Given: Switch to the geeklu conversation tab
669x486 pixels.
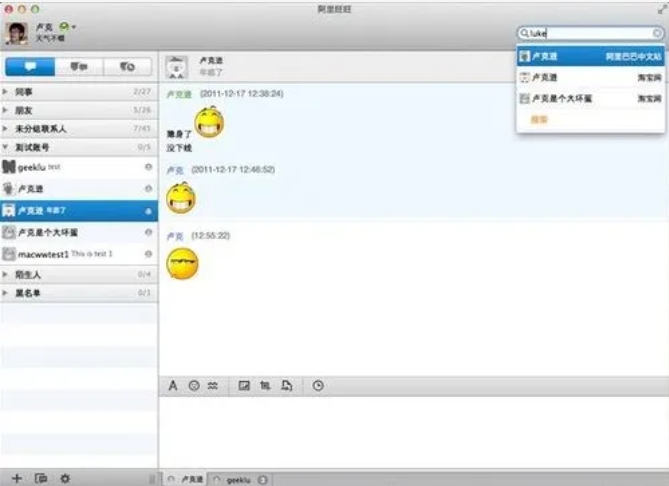Looking at the screenshot, I should 240,480.
